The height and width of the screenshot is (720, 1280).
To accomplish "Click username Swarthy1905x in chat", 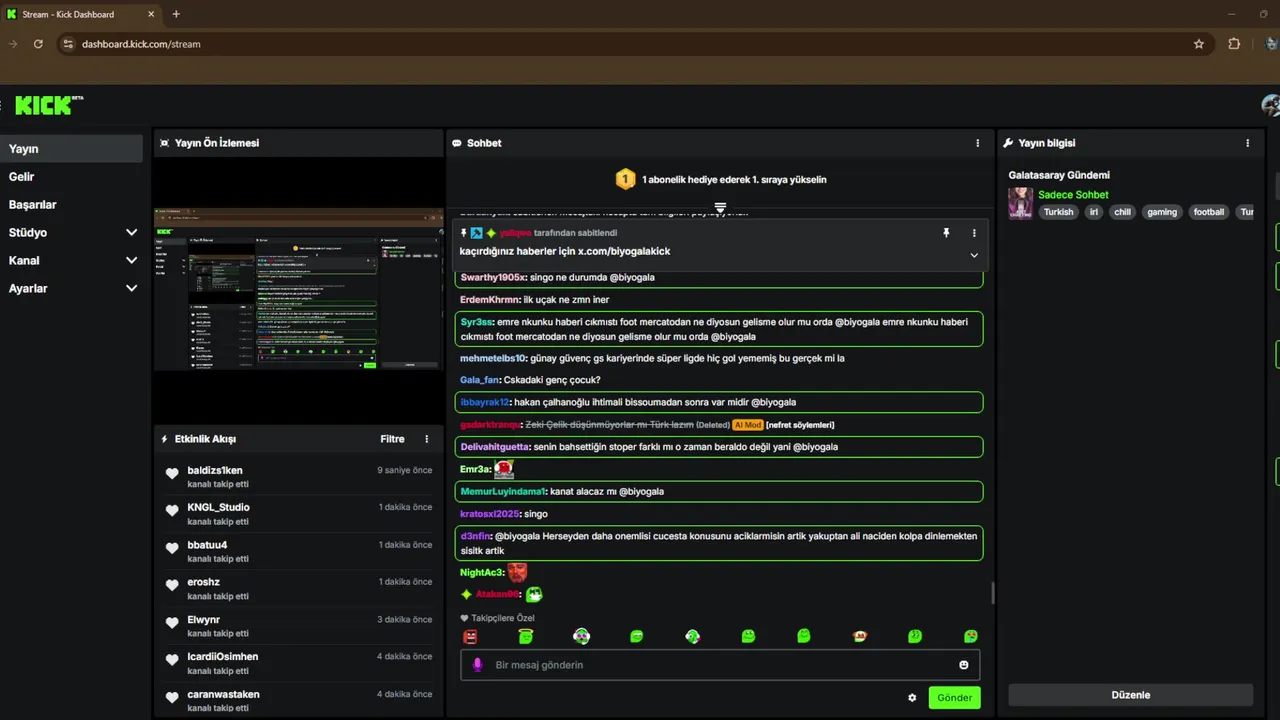I will tap(493, 277).
